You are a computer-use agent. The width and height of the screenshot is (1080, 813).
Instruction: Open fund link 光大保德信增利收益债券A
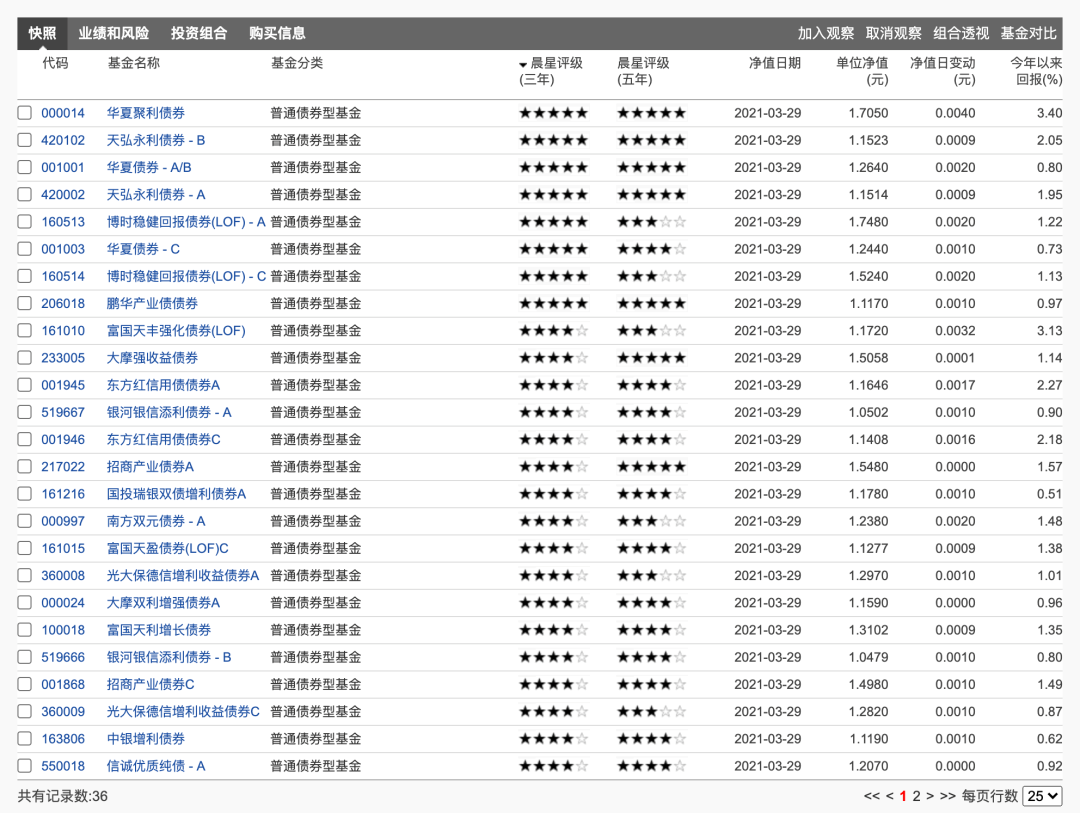pos(183,575)
